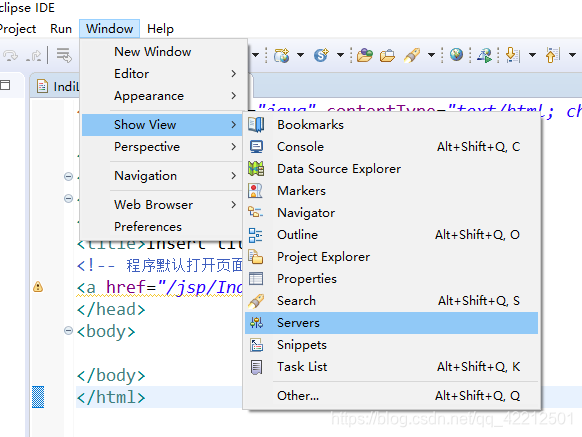Image resolution: width=582 pixels, height=437 pixels.
Task: Click the Task List icon
Action: click(256, 367)
